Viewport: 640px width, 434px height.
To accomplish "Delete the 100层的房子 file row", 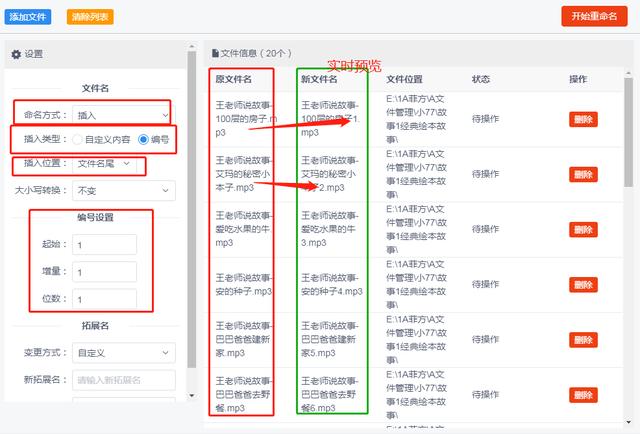I will click(x=583, y=119).
